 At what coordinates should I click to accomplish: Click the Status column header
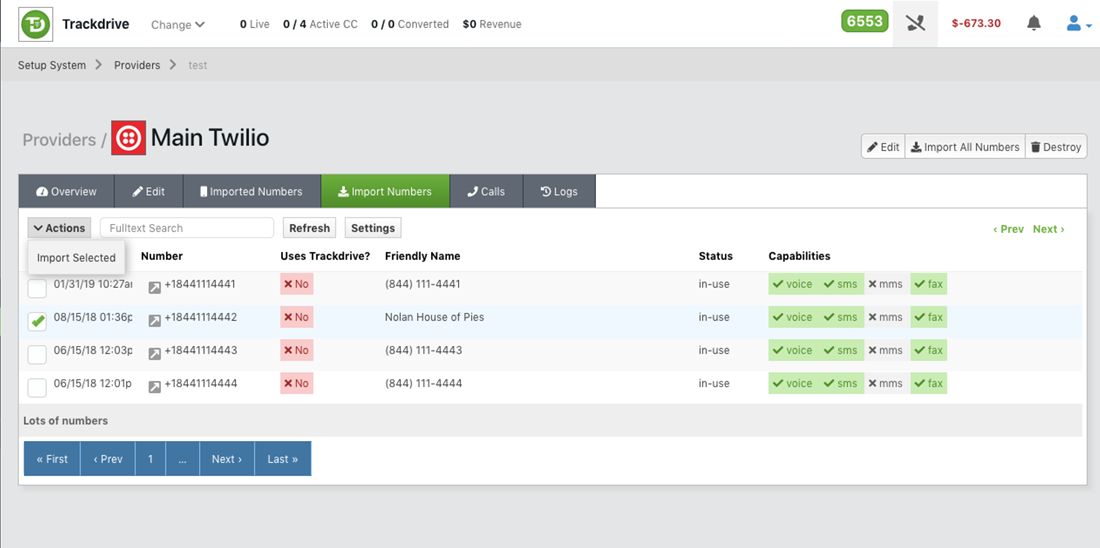point(716,256)
